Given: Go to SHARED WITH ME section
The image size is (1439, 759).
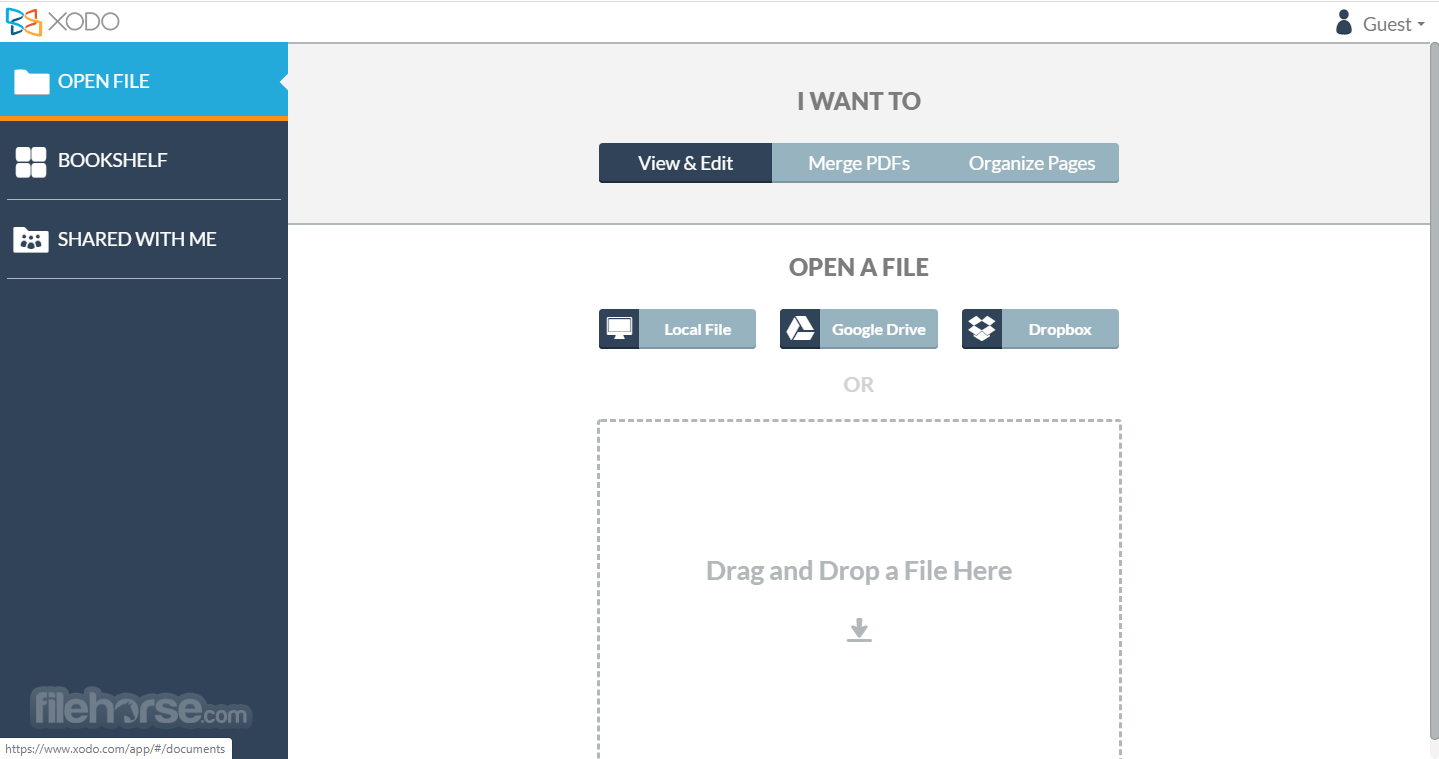Looking at the screenshot, I should [x=144, y=239].
